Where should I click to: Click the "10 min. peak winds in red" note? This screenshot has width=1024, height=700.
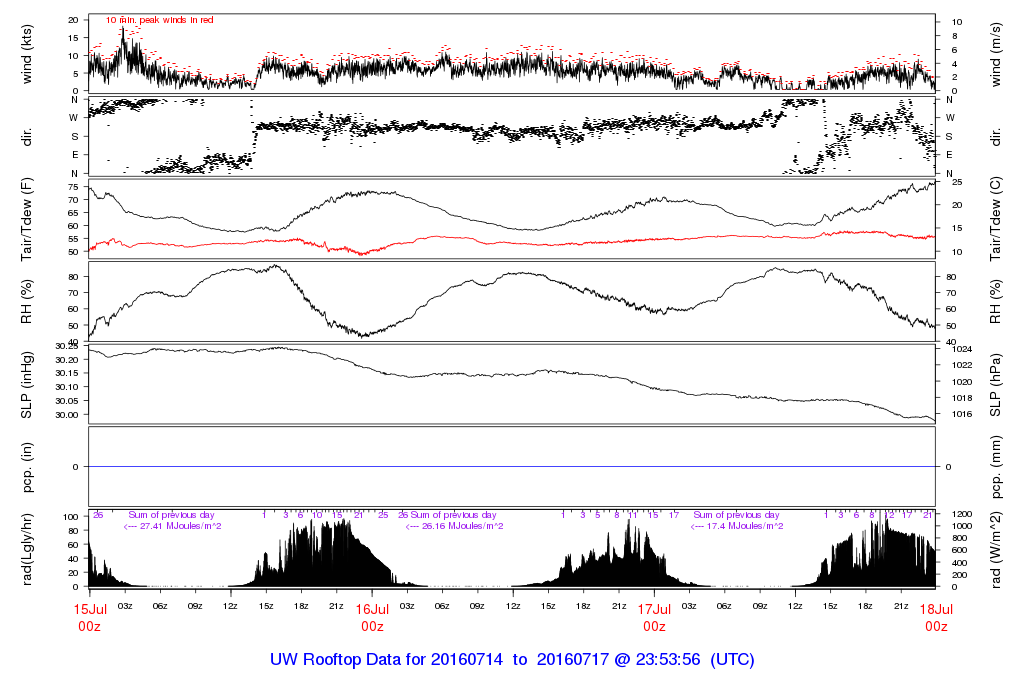159,20
